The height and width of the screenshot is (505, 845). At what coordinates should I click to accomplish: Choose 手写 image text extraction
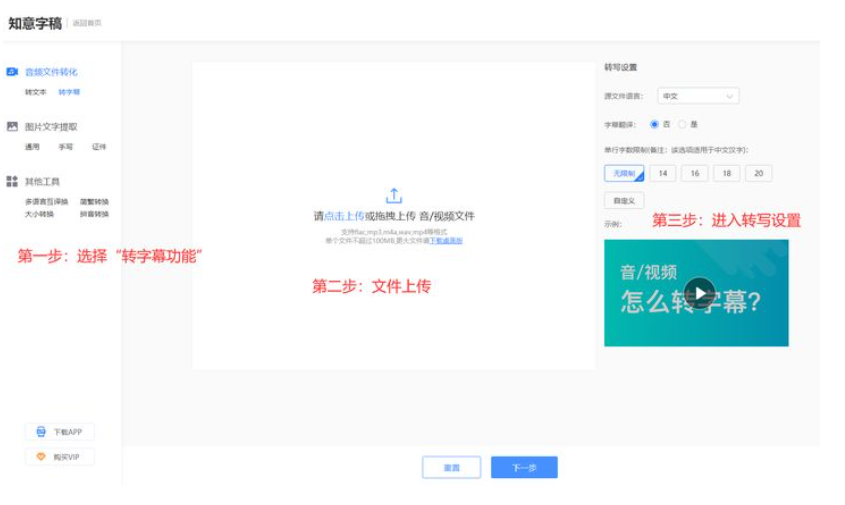coord(66,147)
